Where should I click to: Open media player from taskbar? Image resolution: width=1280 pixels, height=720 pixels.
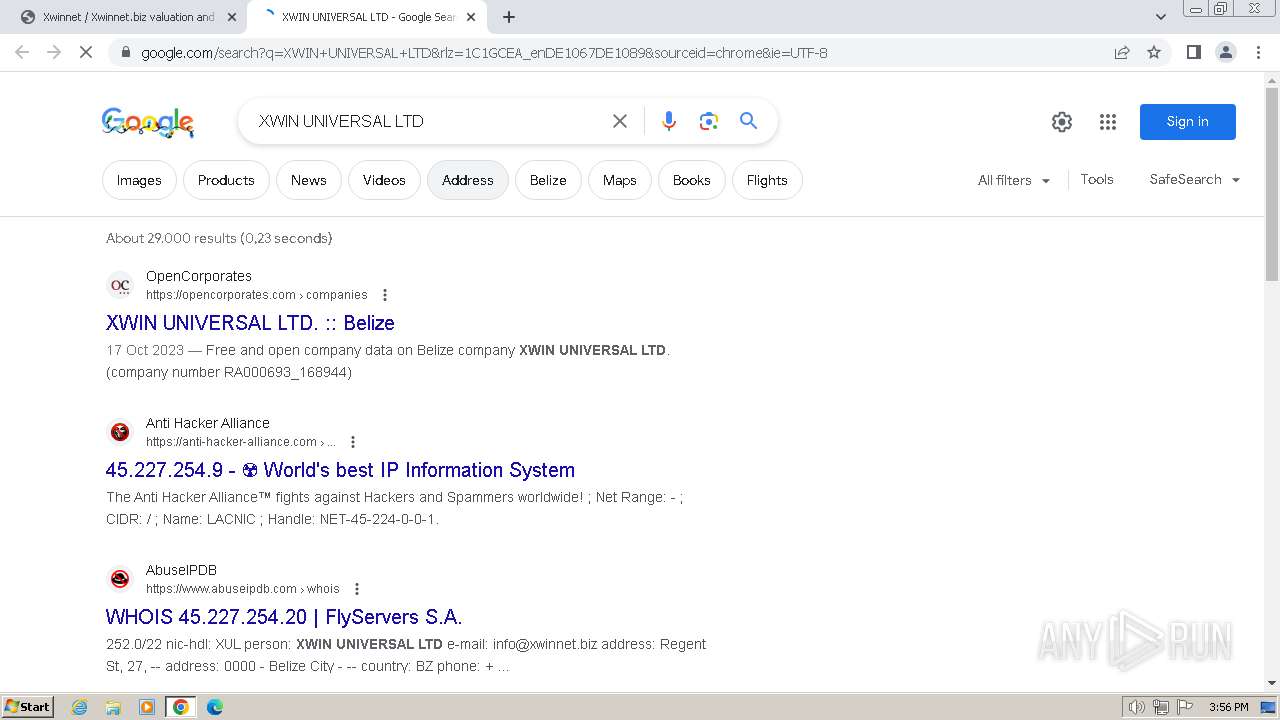point(147,707)
